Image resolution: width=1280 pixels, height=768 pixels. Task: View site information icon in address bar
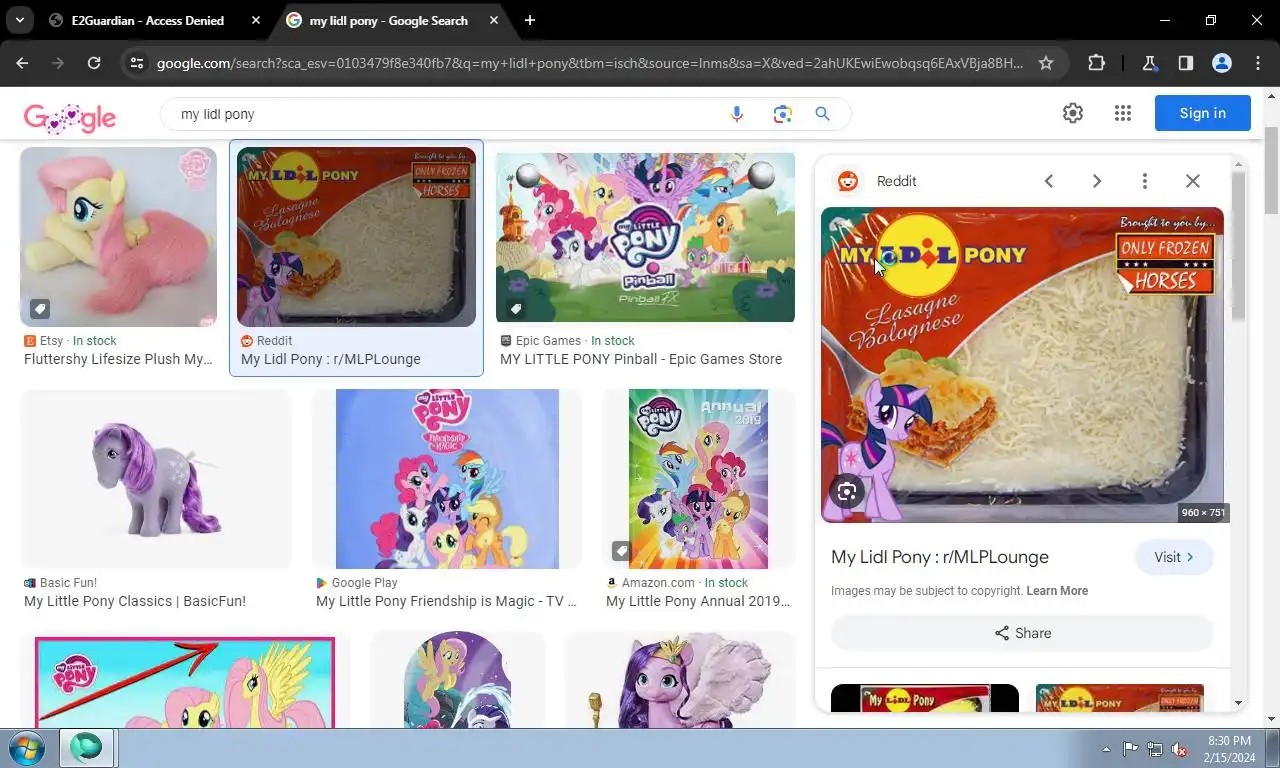click(x=137, y=63)
